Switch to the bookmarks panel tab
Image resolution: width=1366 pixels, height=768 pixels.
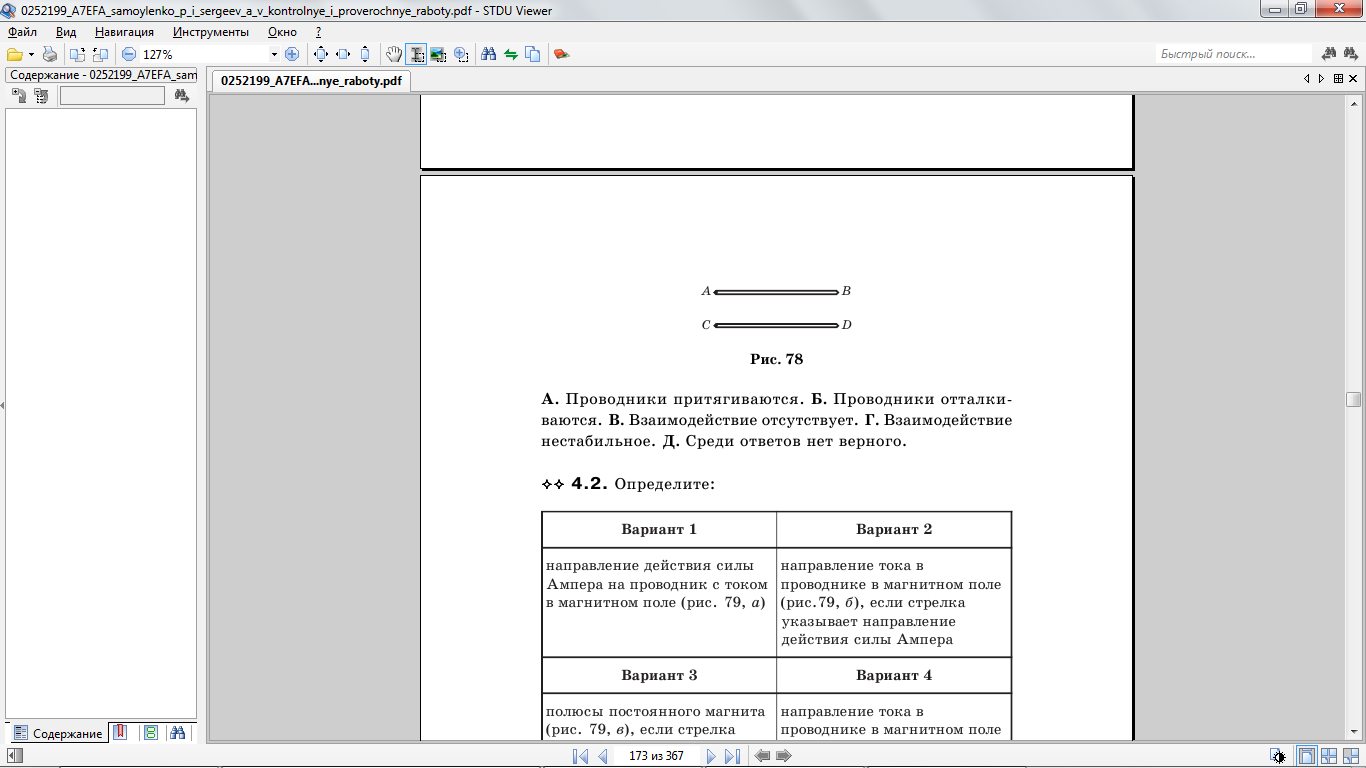(120, 733)
